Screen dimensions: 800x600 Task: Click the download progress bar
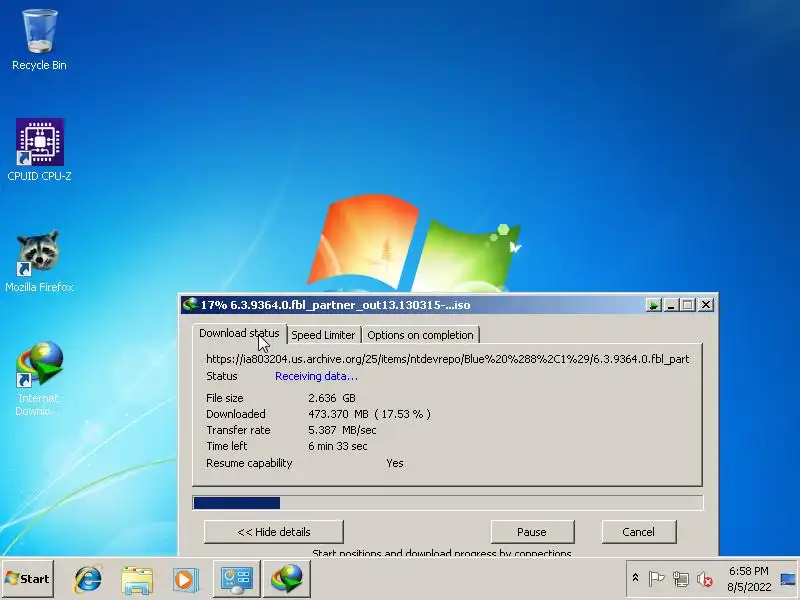point(448,503)
